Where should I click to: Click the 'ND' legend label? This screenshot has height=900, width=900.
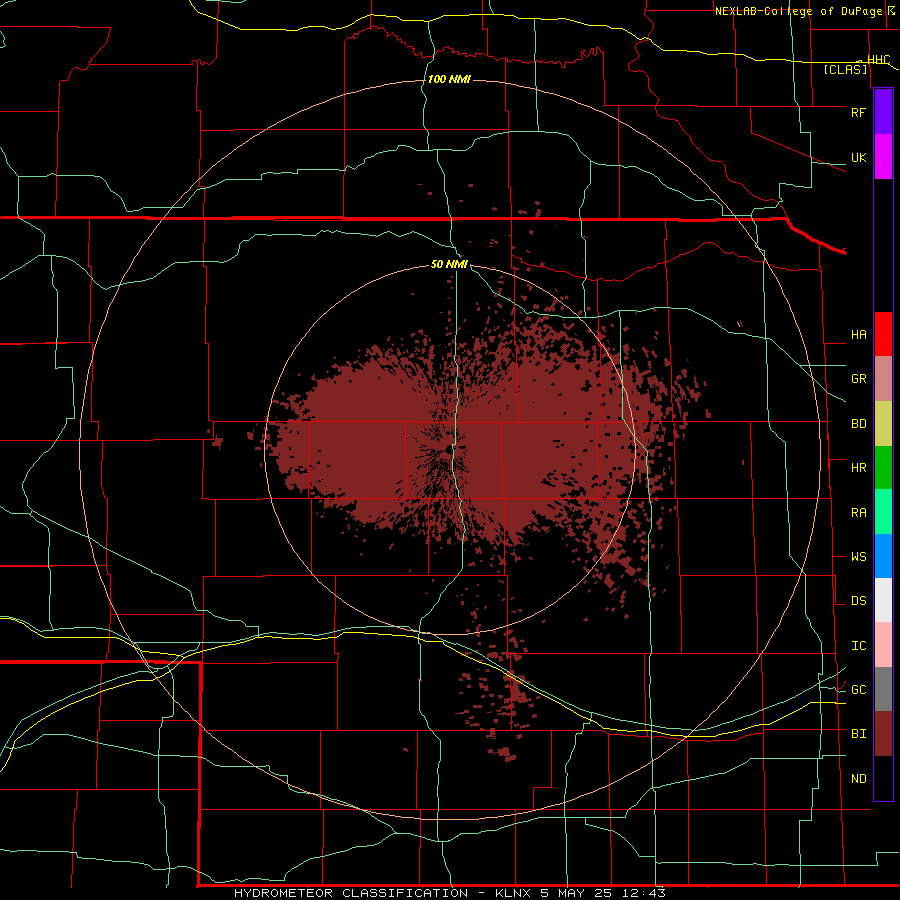coord(858,779)
